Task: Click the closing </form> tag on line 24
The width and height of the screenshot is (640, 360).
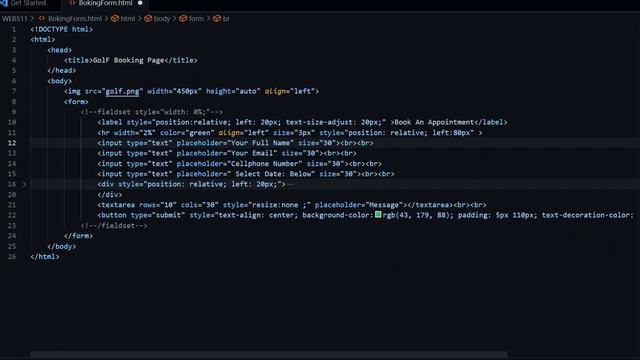Action: tap(78, 236)
